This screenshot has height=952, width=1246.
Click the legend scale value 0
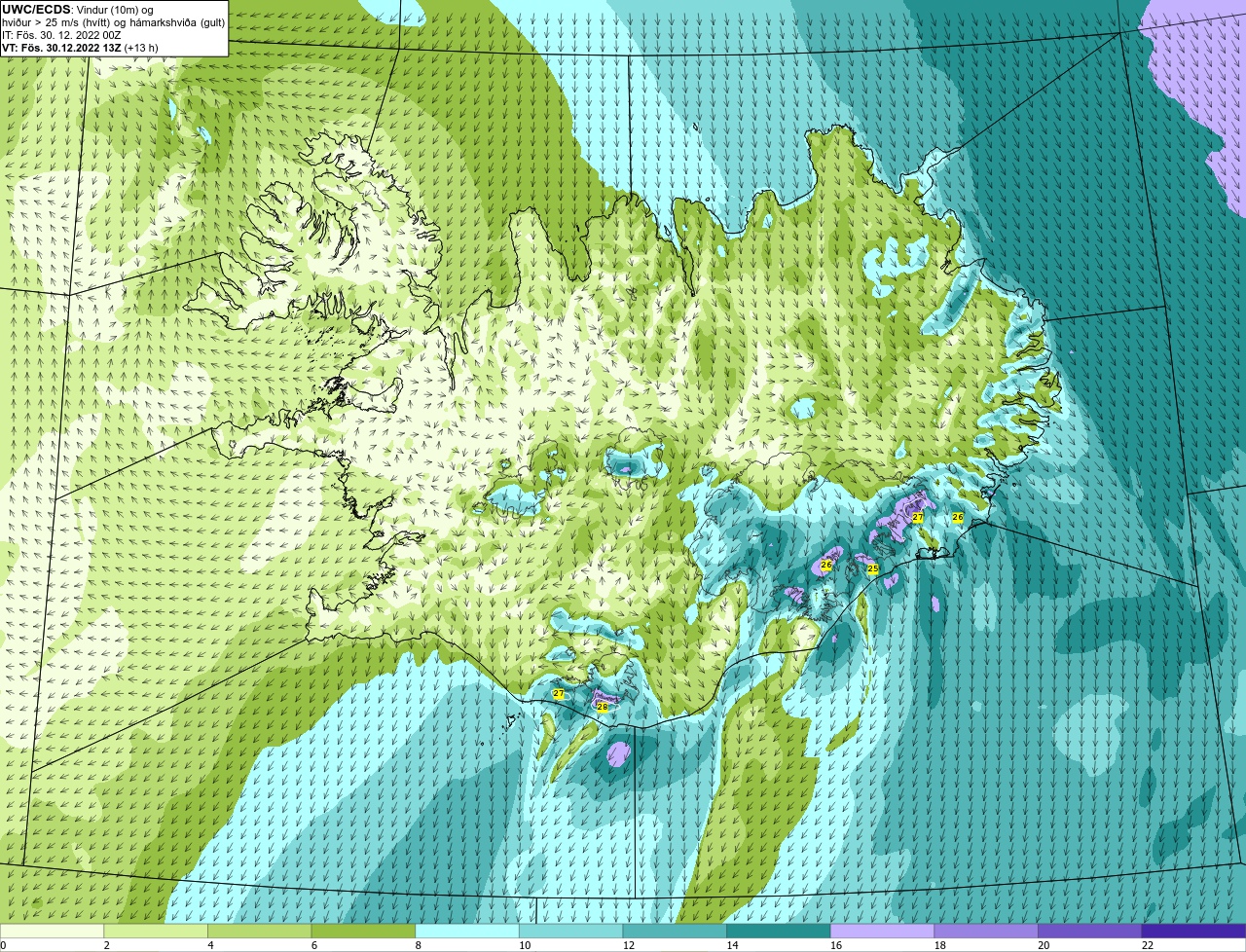pyautogui.click(x=3, y=945)
